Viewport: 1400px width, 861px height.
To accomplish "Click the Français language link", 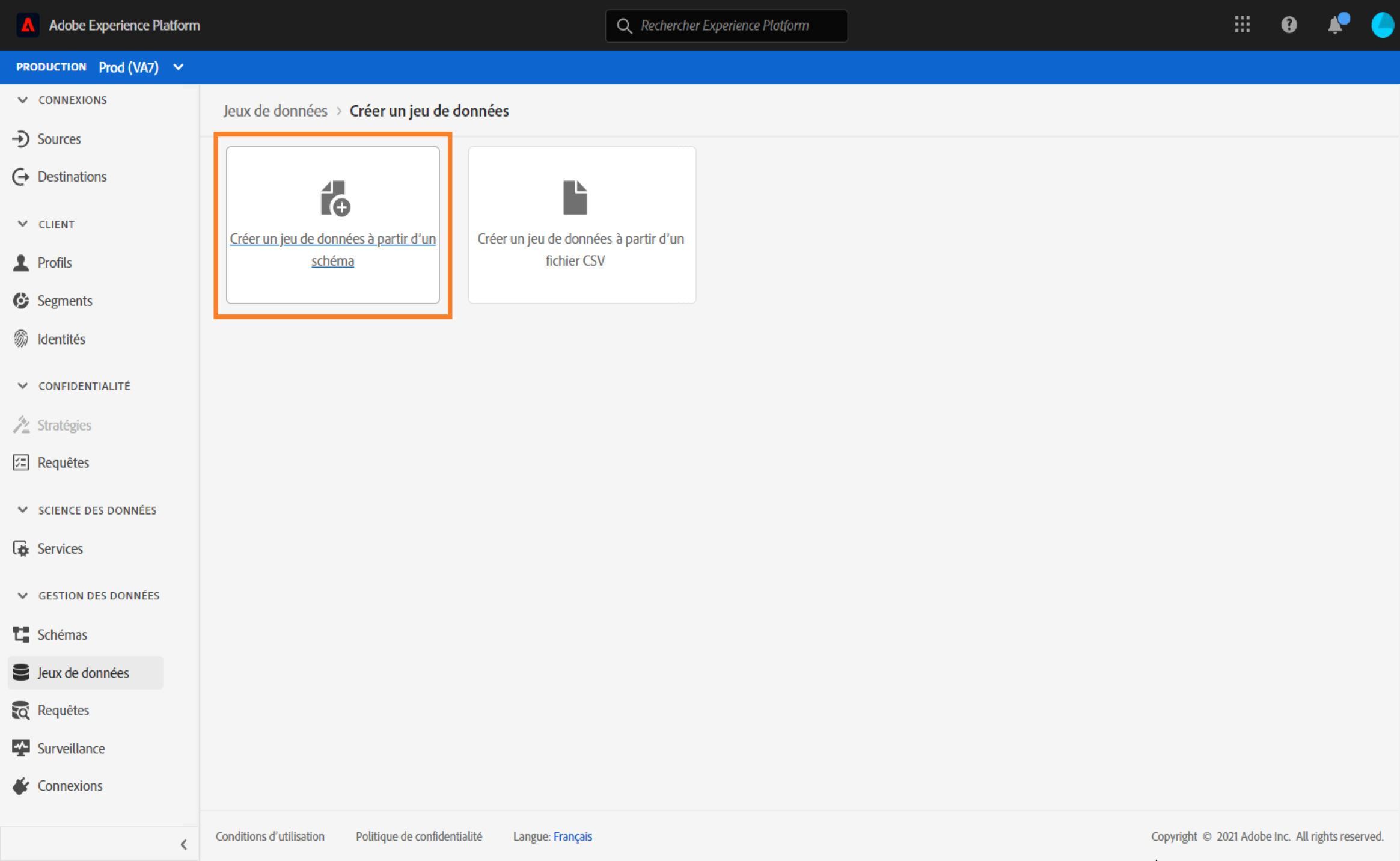I will pos(572,836).
